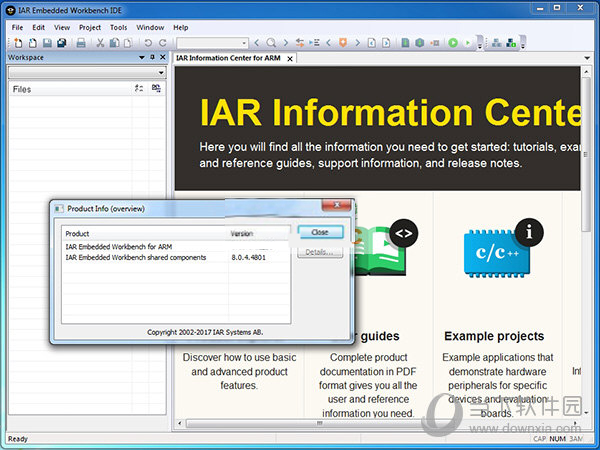The width and height of the screenshot is (600, 450).
Task: Click the Print toolbar icon
Action: (81, 43)
